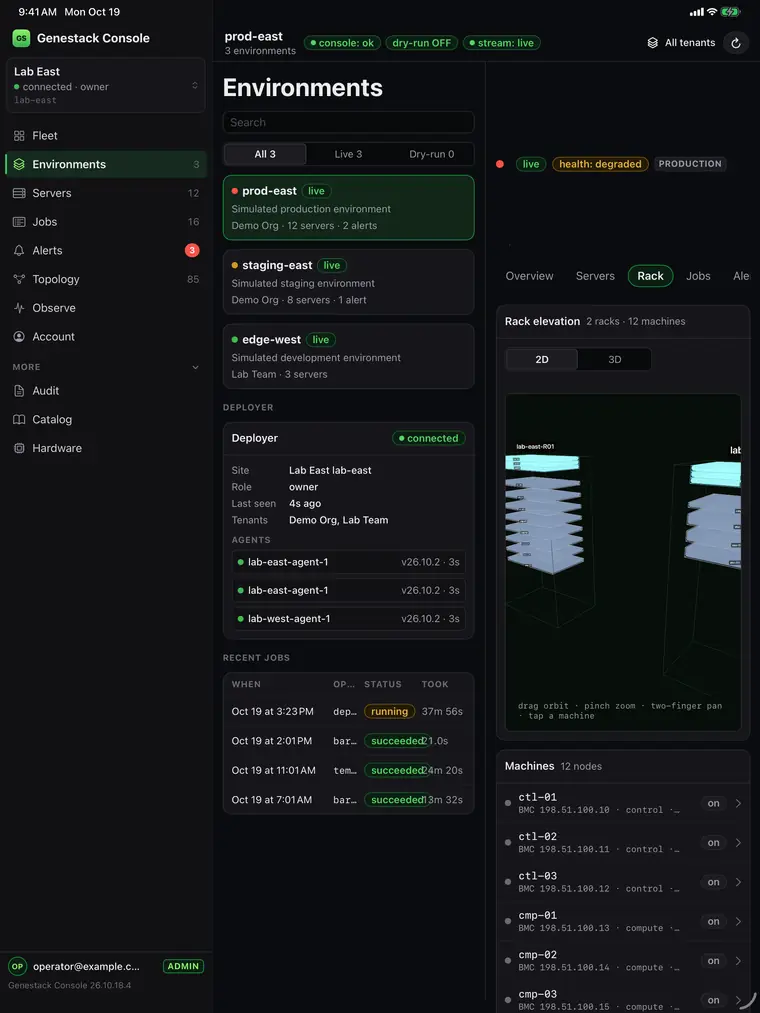Screen dimensions: 760x1013
Task: Switch rack elevation to 3D view
Action: (615, 359)
